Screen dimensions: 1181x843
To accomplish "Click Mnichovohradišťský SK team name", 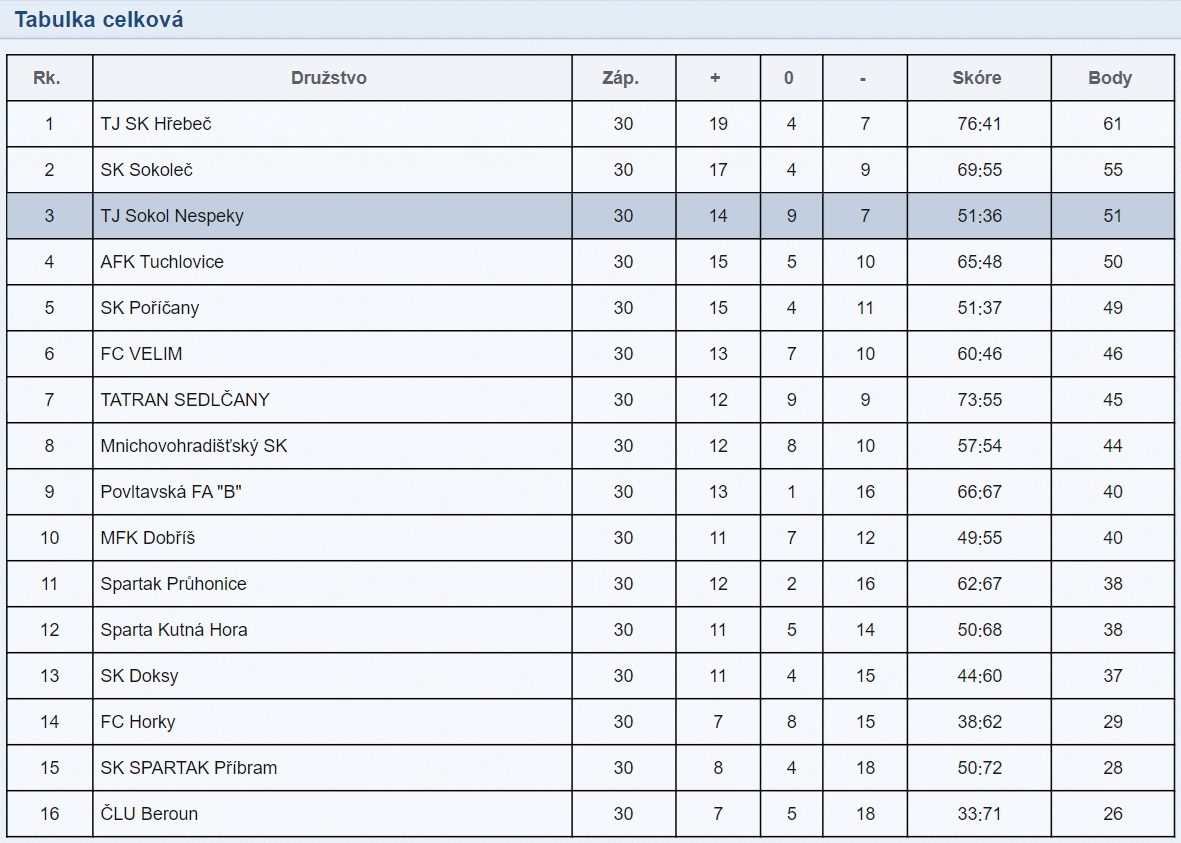I will point(194,446).
